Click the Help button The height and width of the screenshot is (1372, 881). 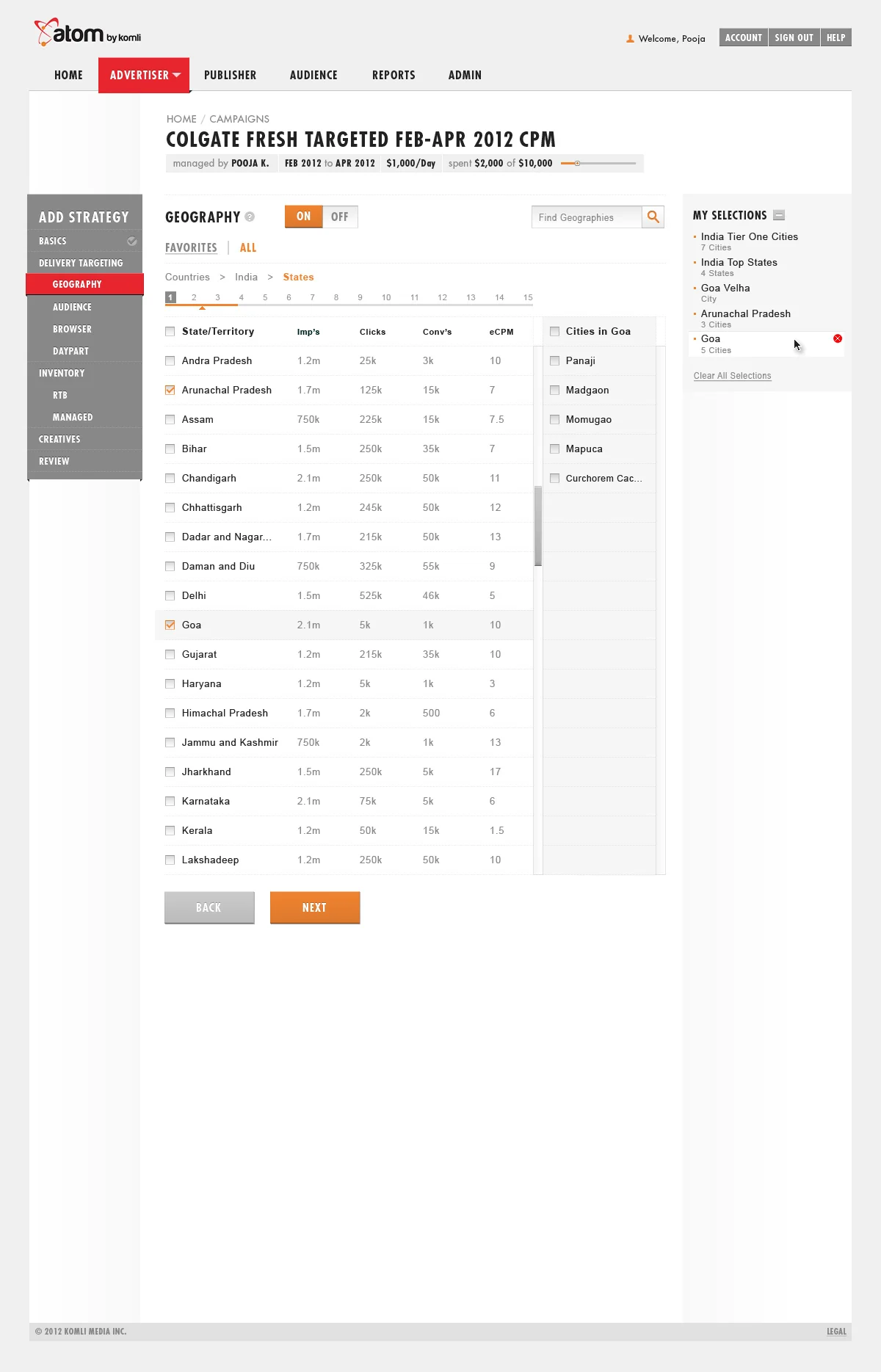point(836,37)
